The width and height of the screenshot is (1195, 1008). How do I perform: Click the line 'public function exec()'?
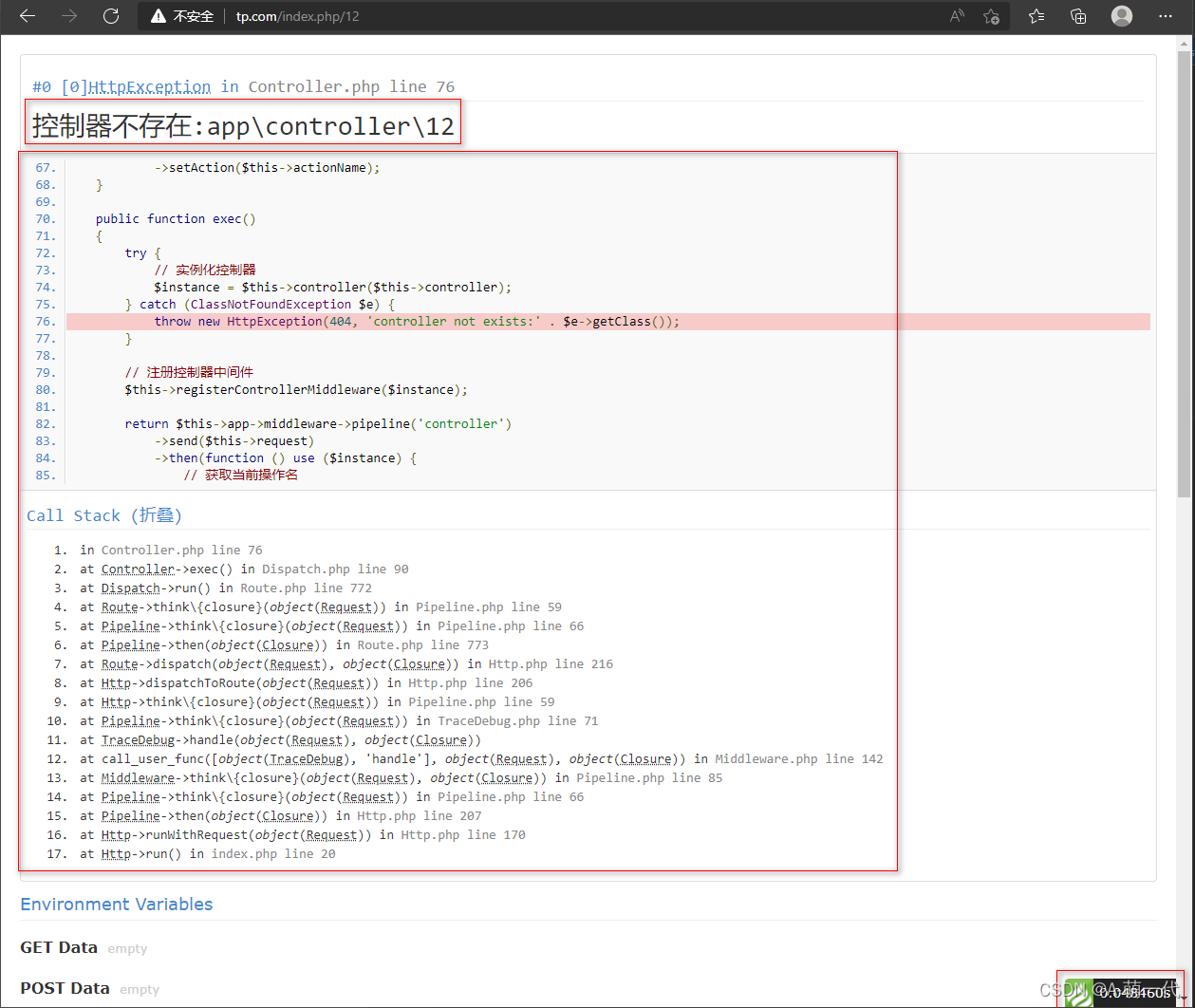coord(177,219)
